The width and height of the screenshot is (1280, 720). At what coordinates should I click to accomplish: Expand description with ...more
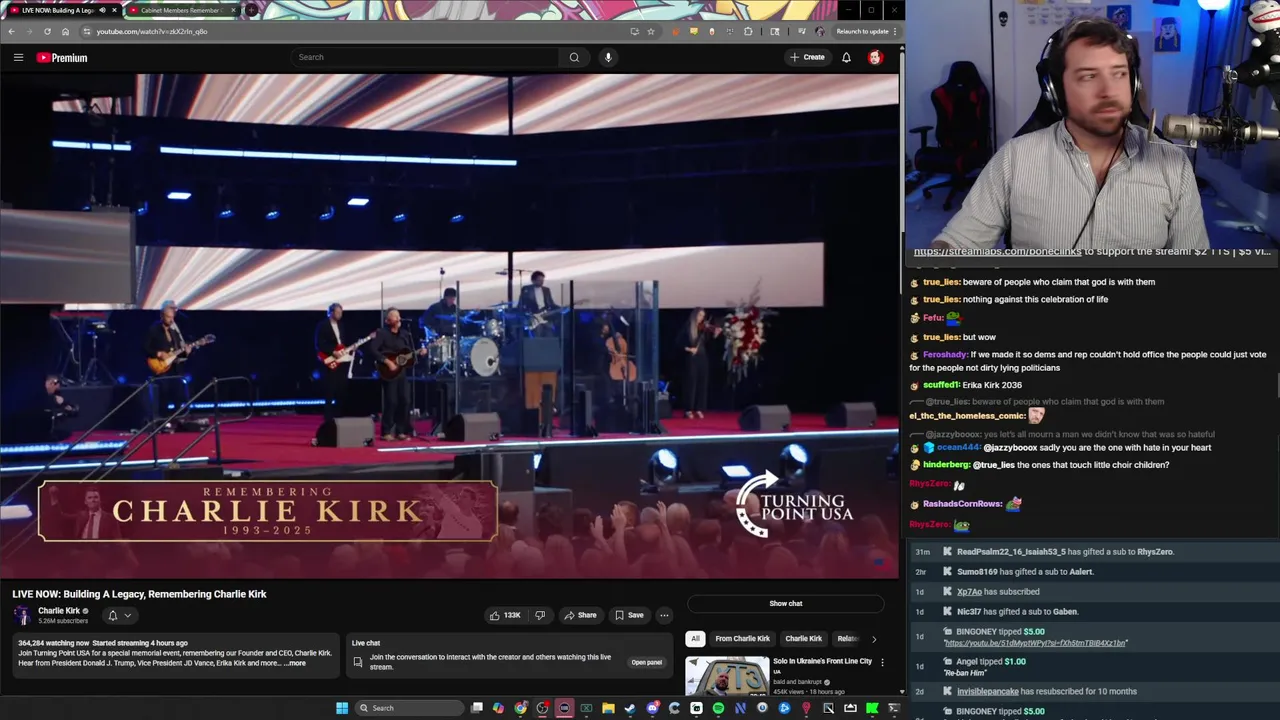[x=296, y=663]
